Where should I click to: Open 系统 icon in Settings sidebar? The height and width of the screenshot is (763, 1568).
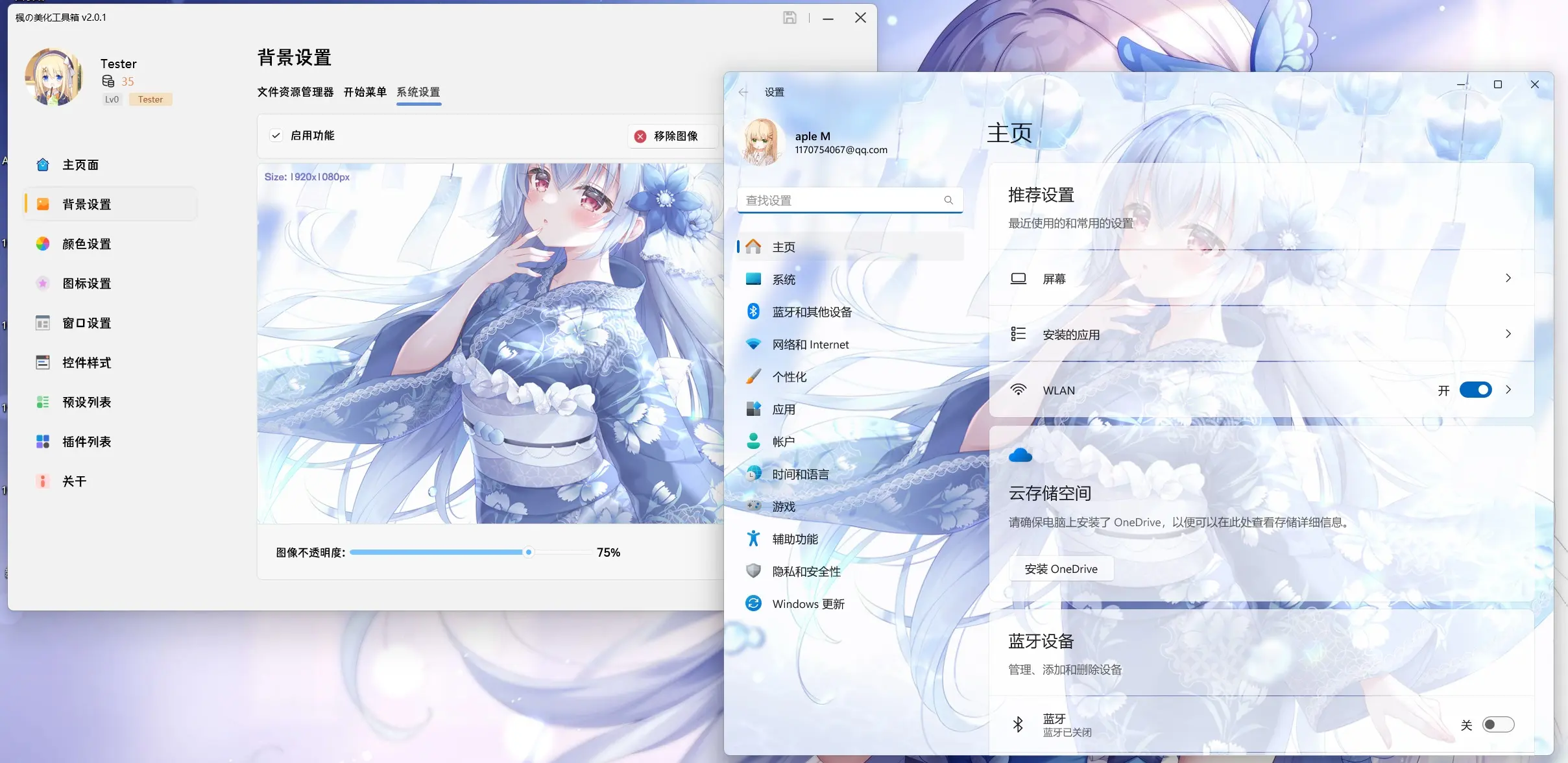pyautogui.click(x=753, y=280)
